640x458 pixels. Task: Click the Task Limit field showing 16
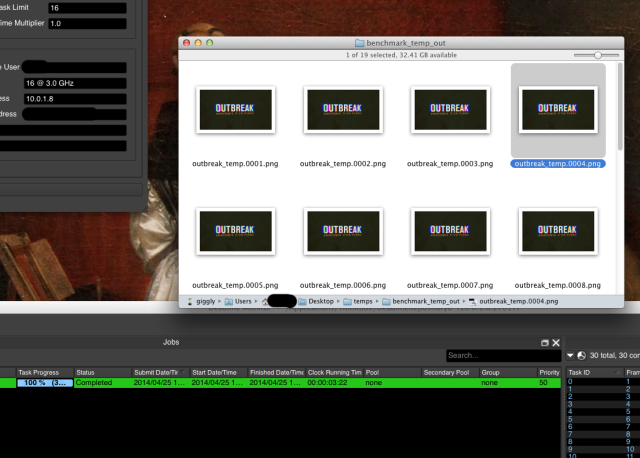click(87, 8)
